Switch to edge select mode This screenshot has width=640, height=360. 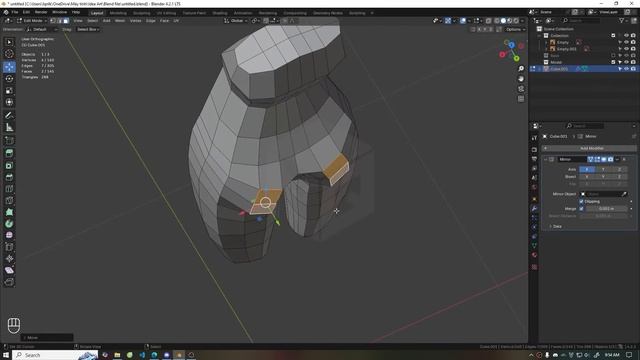[60, 20]
